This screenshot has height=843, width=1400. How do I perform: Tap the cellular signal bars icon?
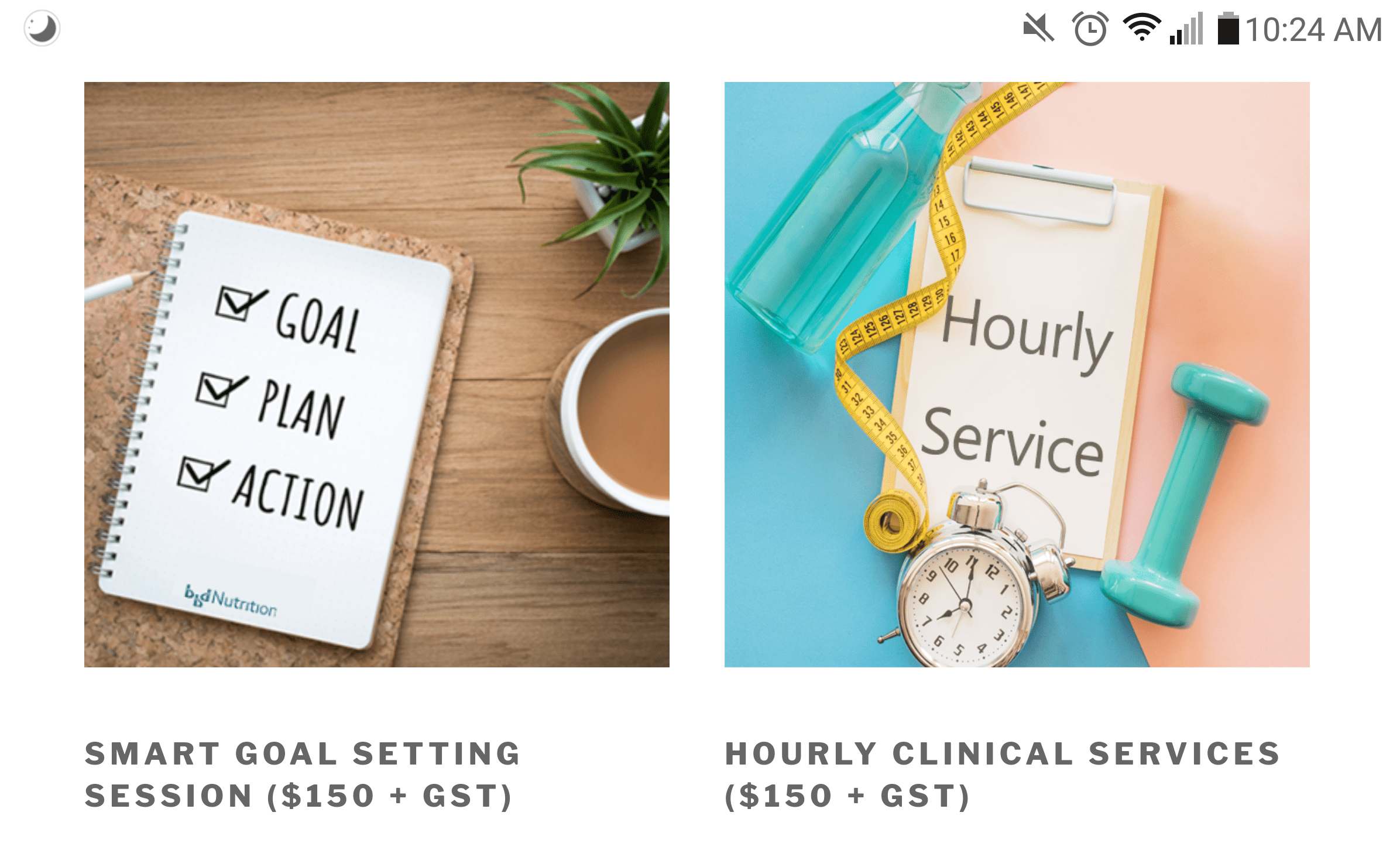pyautogui.click(x=1186, y=29)
